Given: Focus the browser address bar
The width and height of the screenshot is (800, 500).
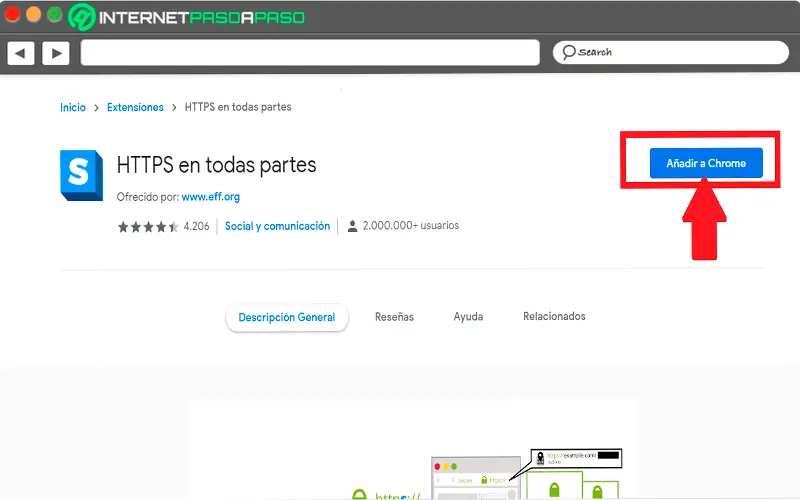Looking at the screenshot, I should 310,53.
